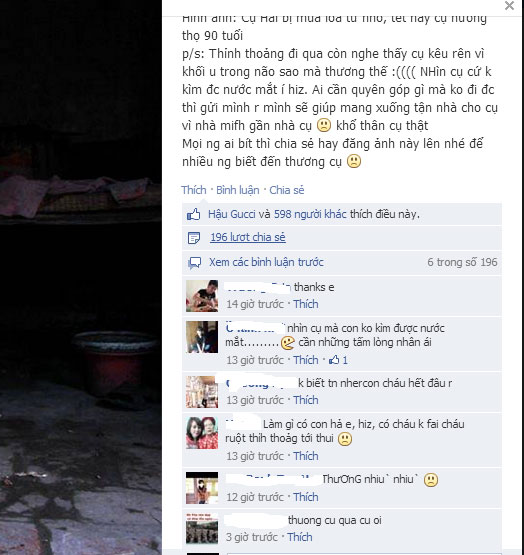Click avatar beside 'thuong cu qua' comment

[202, 529]
